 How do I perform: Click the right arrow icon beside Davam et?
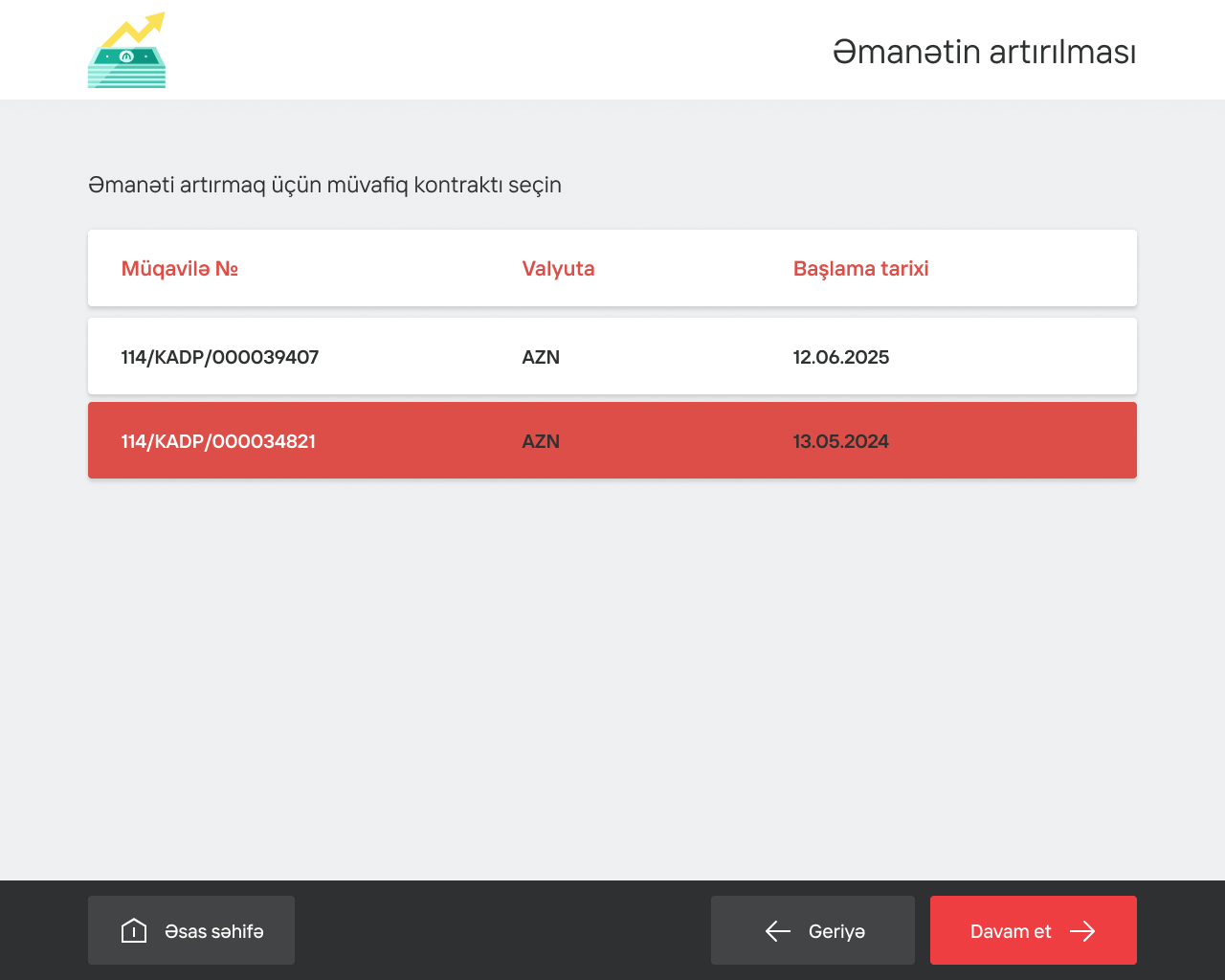tap(1082, 931)
